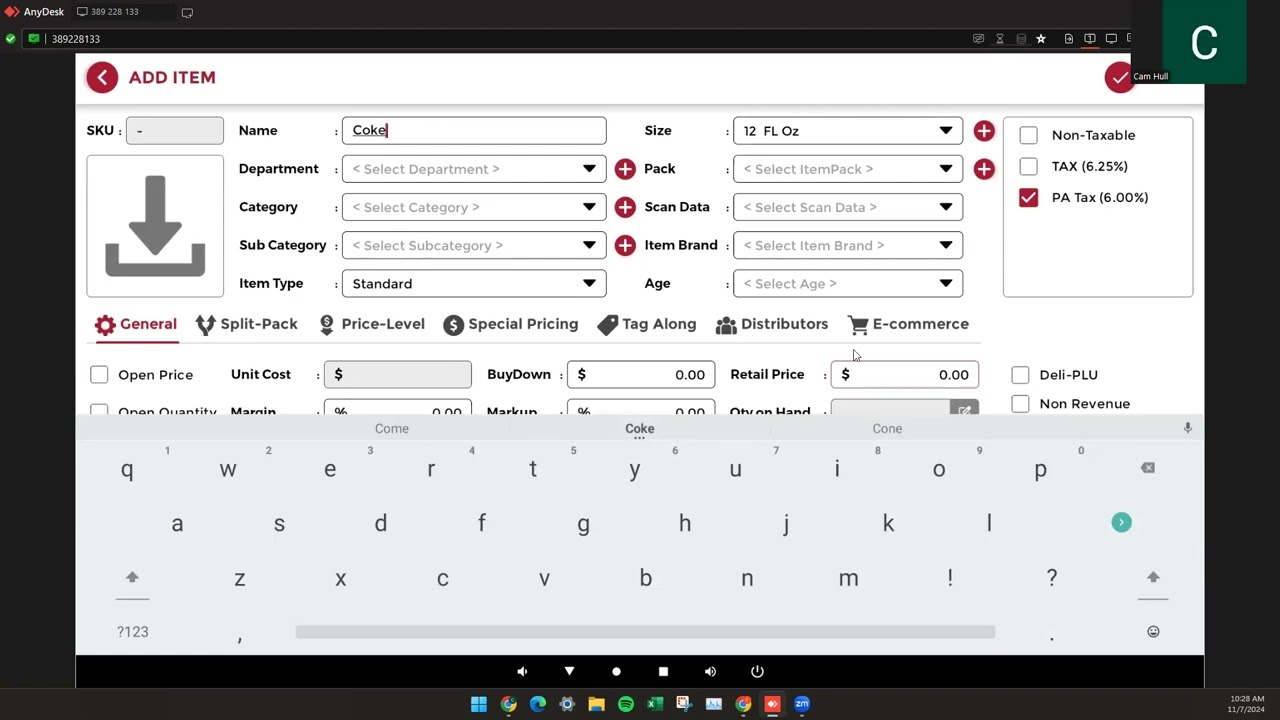Enable the Deli-PLU checkbox
The width and height of the screenshot is (1280, 720).
click(1020, 375)
